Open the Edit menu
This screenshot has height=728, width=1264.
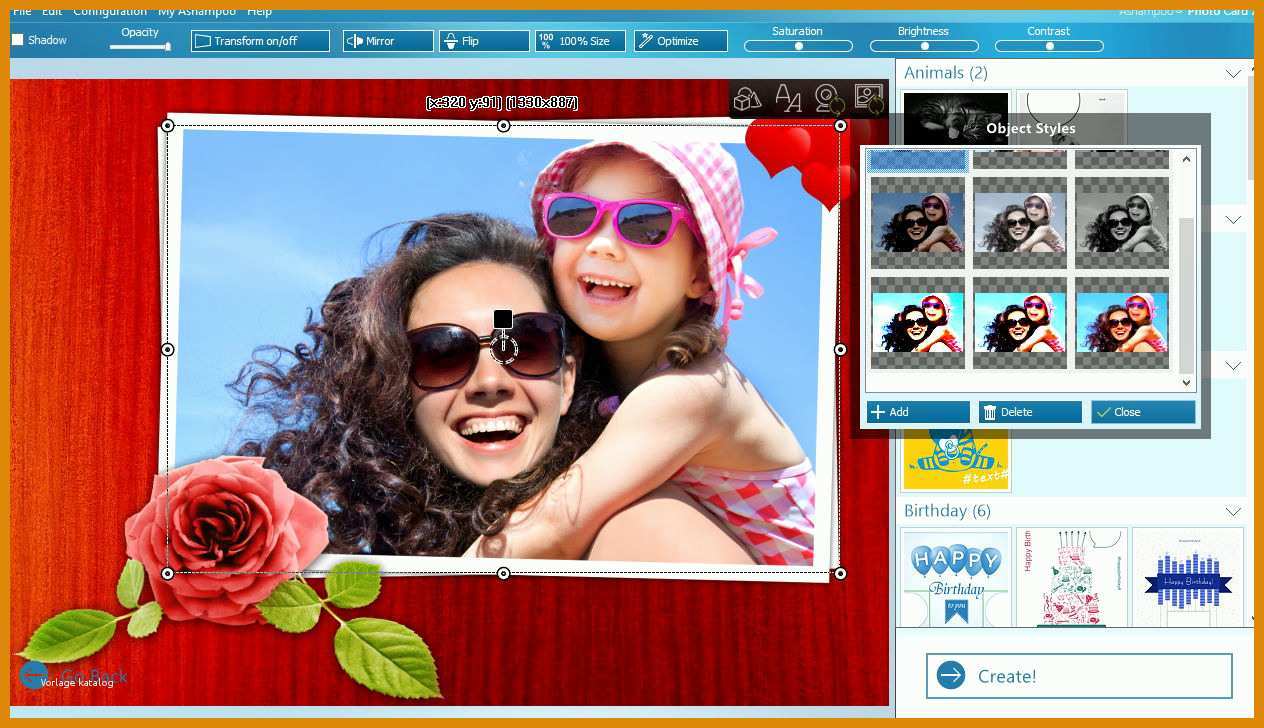[52, 11]
